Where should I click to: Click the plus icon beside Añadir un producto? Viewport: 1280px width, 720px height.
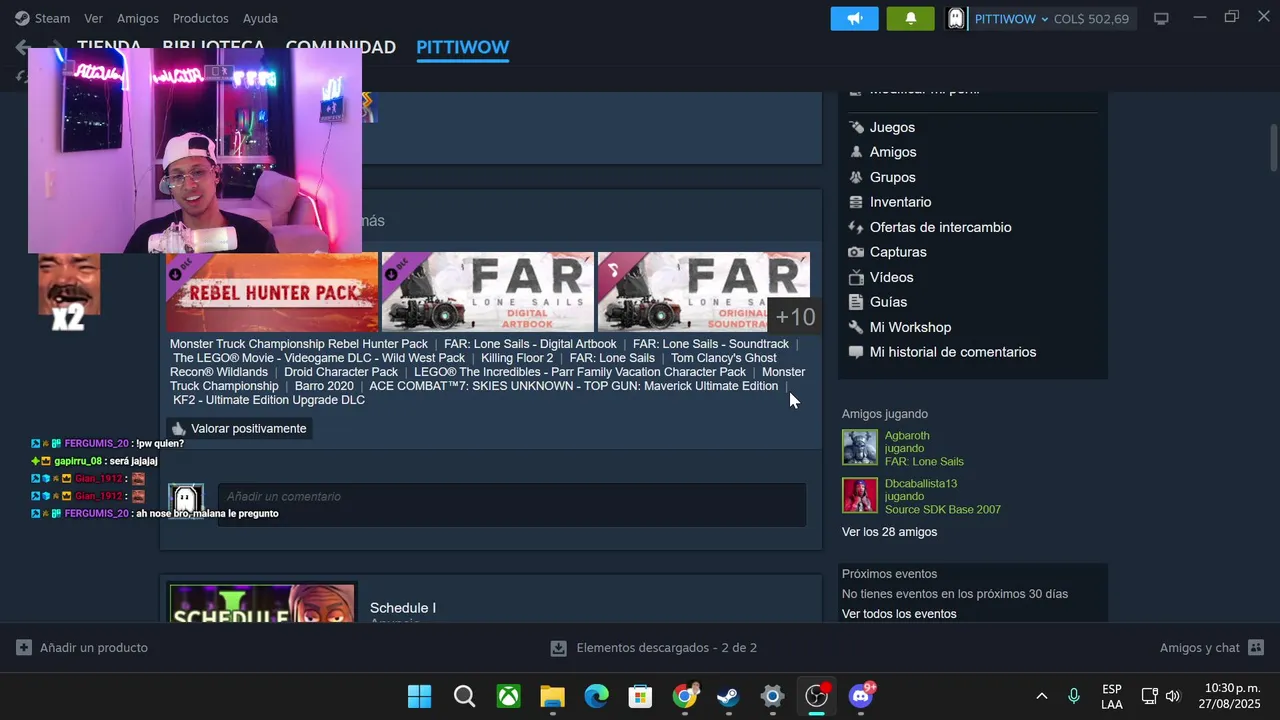click(24, 648)
